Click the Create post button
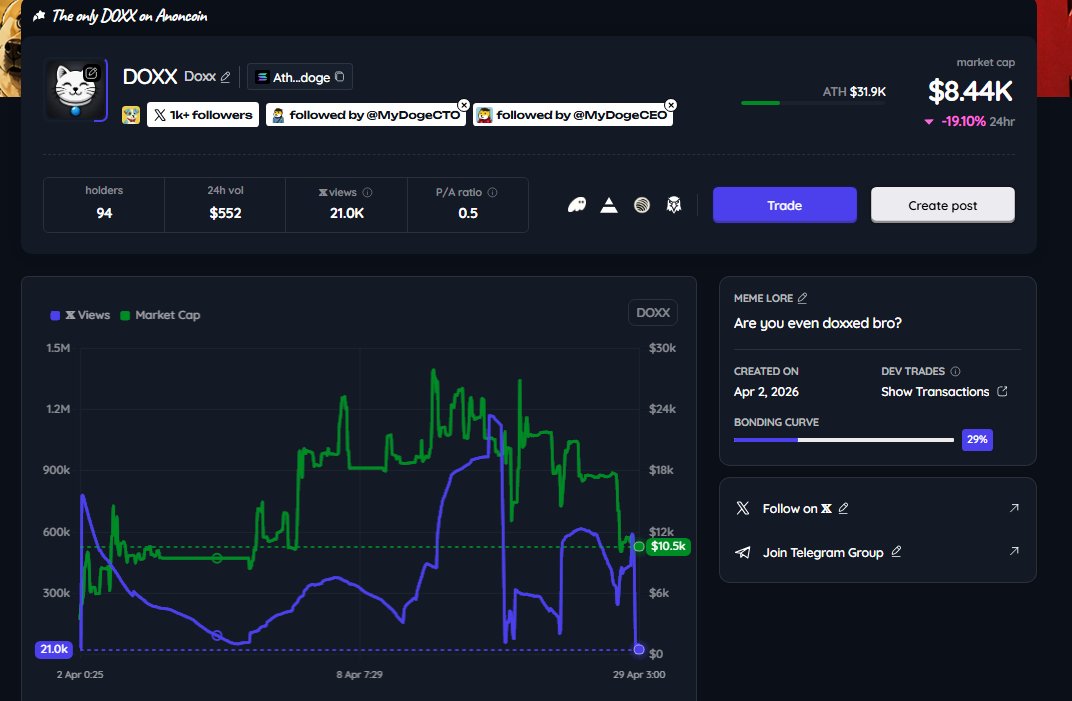This screenshot has height=701, width=1072. click(x=942, y=205)
